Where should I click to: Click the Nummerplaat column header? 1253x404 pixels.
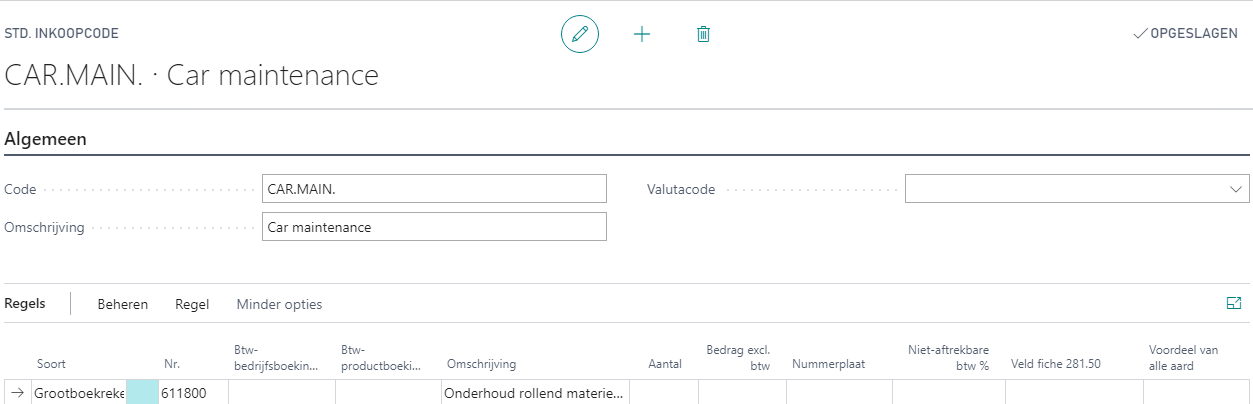(x=828, y=364)
